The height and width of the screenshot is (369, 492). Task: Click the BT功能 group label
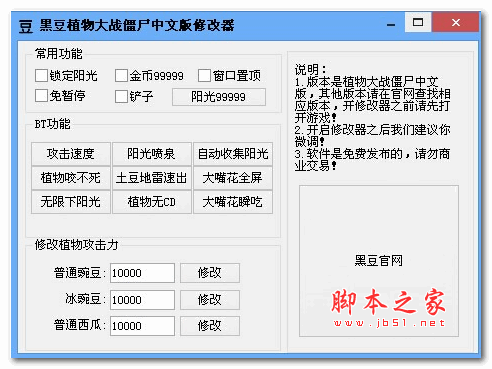point(53,124)
